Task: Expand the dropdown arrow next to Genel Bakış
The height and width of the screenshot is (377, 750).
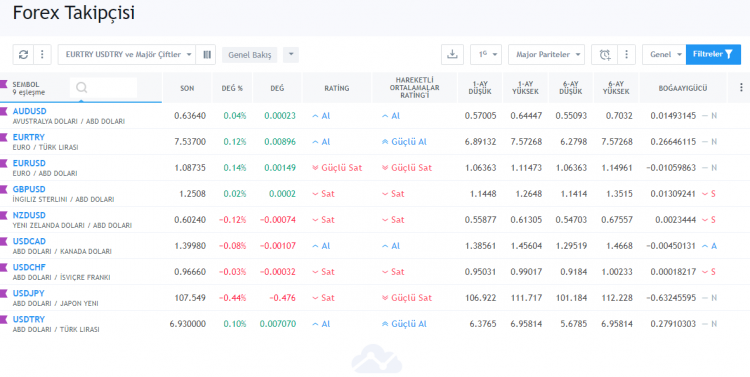Action: click(x=291, y=55)
